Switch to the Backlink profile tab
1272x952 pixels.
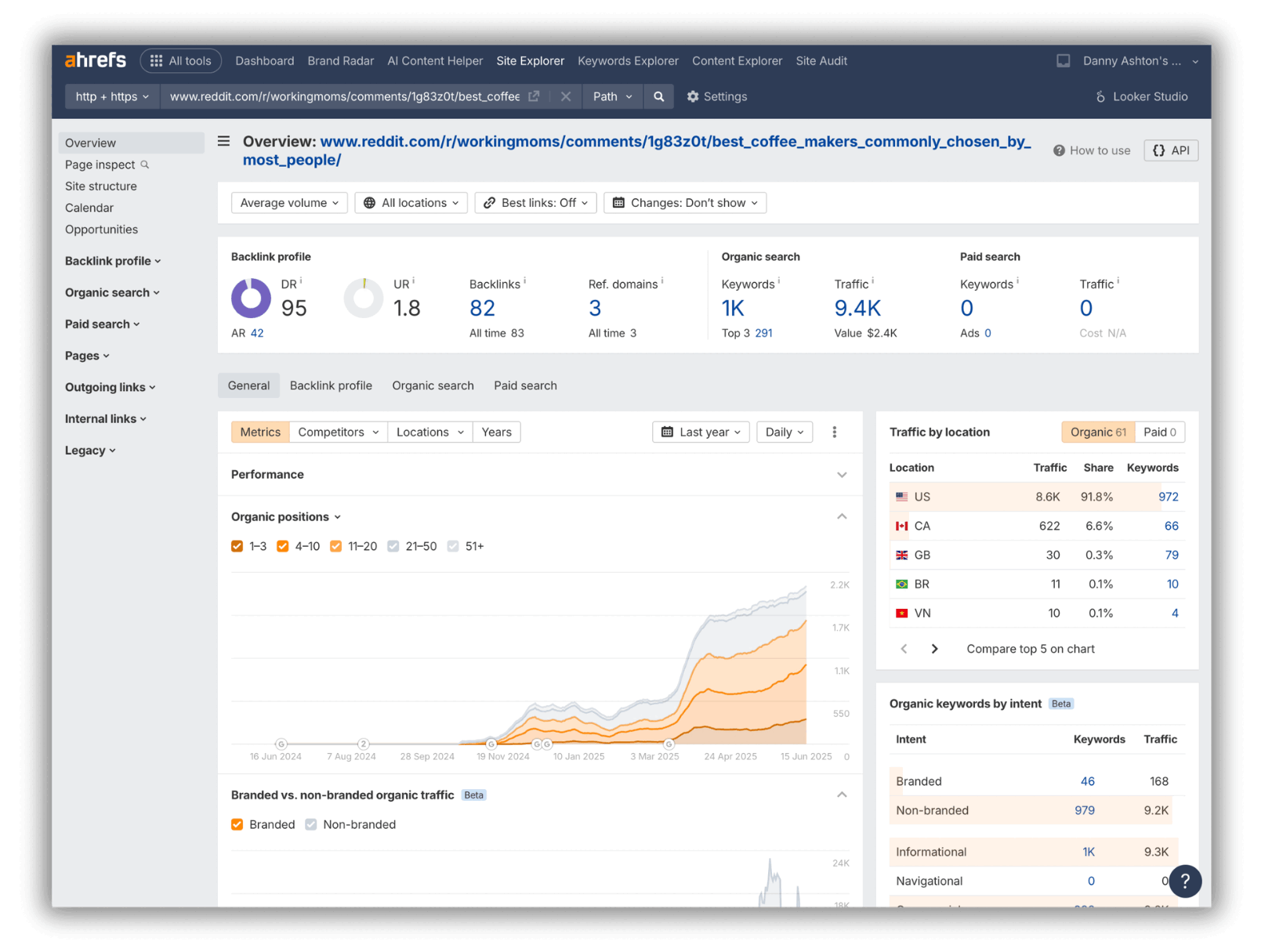coord(331,386)
